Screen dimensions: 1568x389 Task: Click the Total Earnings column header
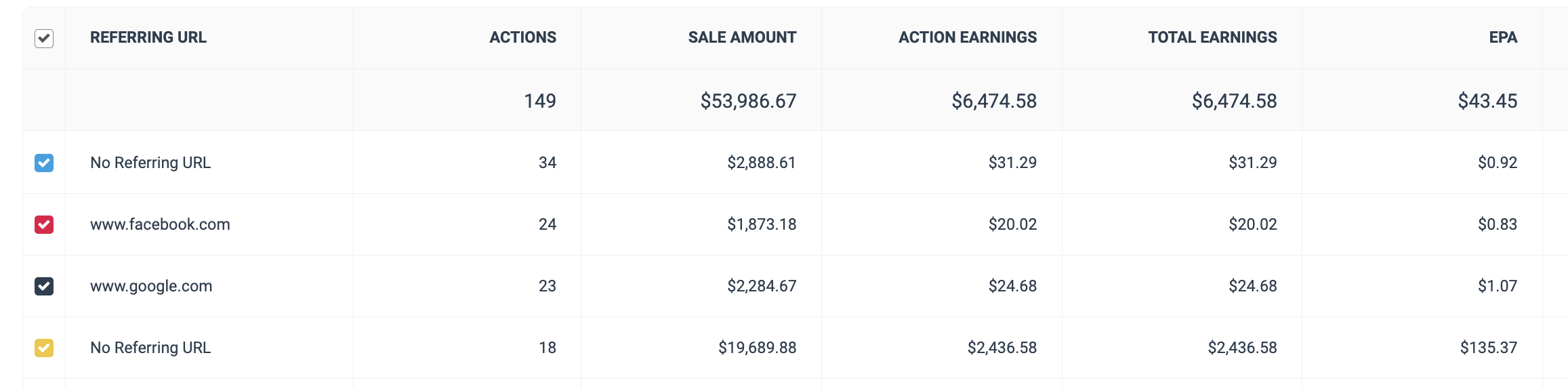tap(1212, 38)
